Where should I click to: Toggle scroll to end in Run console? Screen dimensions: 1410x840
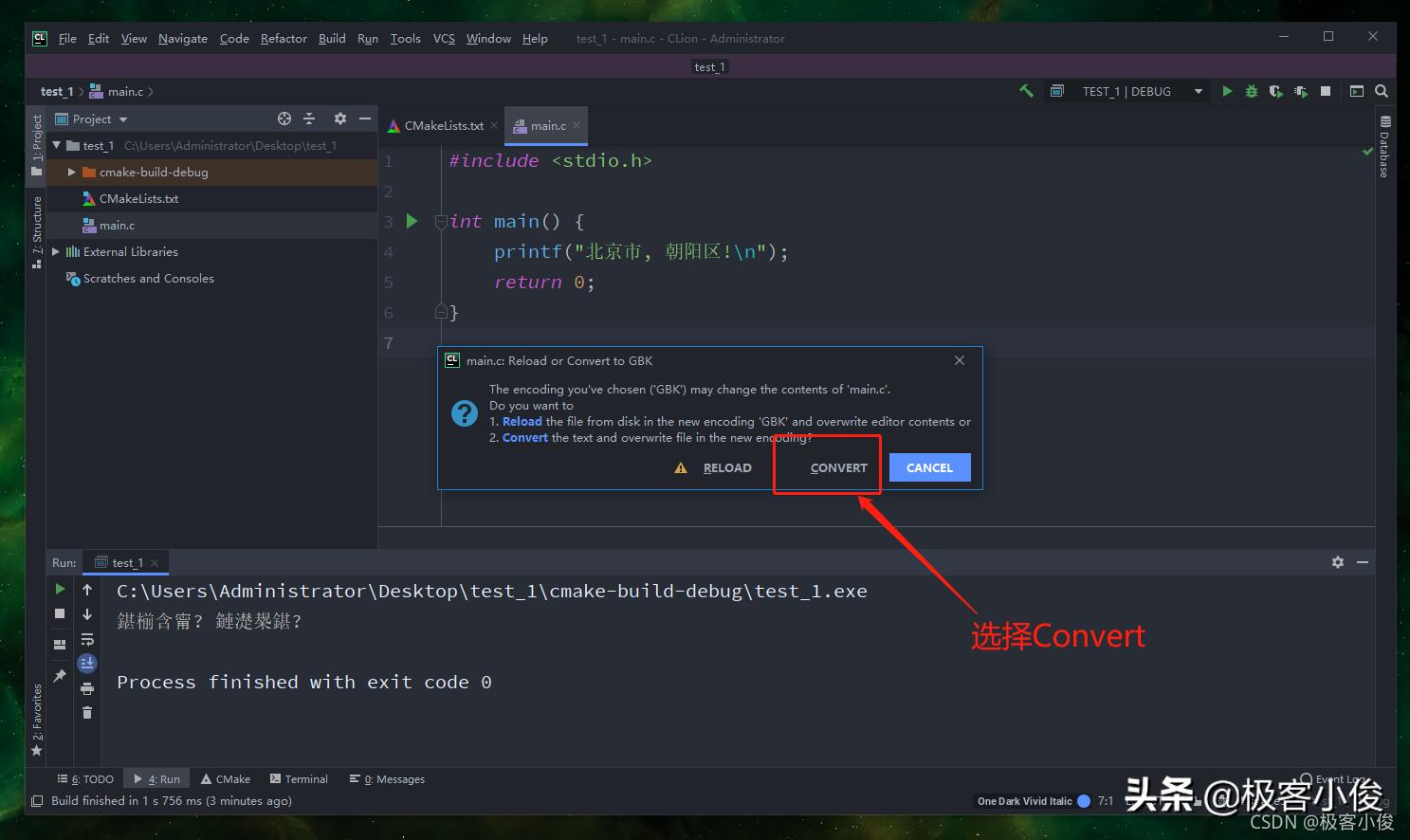point(87,663)
